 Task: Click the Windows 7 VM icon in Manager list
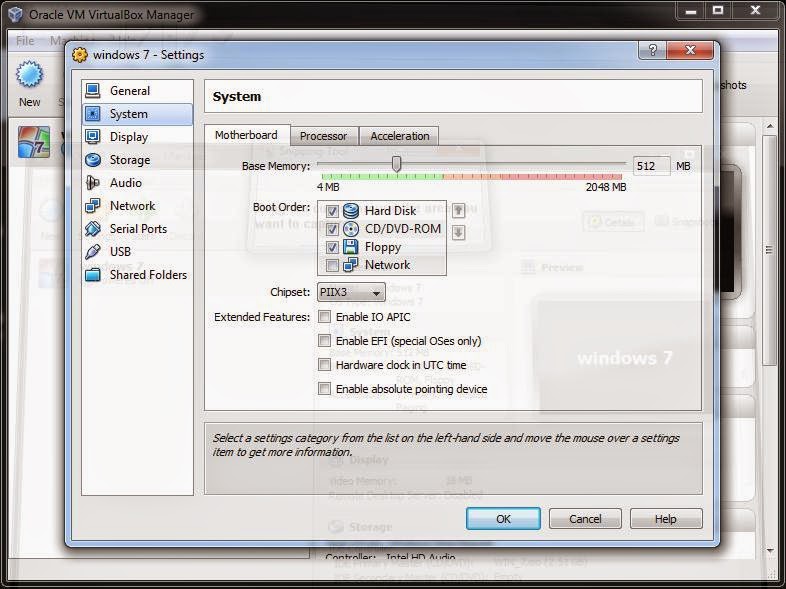click(34, 142)
